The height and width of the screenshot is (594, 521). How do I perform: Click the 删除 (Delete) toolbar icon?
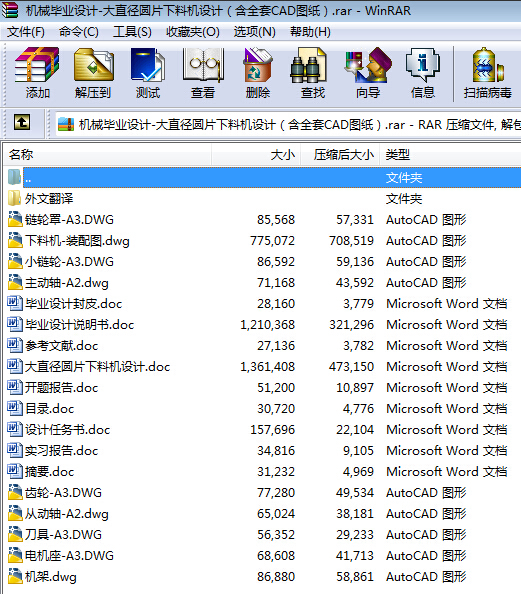pyautogui.click(x=258, y=64)
